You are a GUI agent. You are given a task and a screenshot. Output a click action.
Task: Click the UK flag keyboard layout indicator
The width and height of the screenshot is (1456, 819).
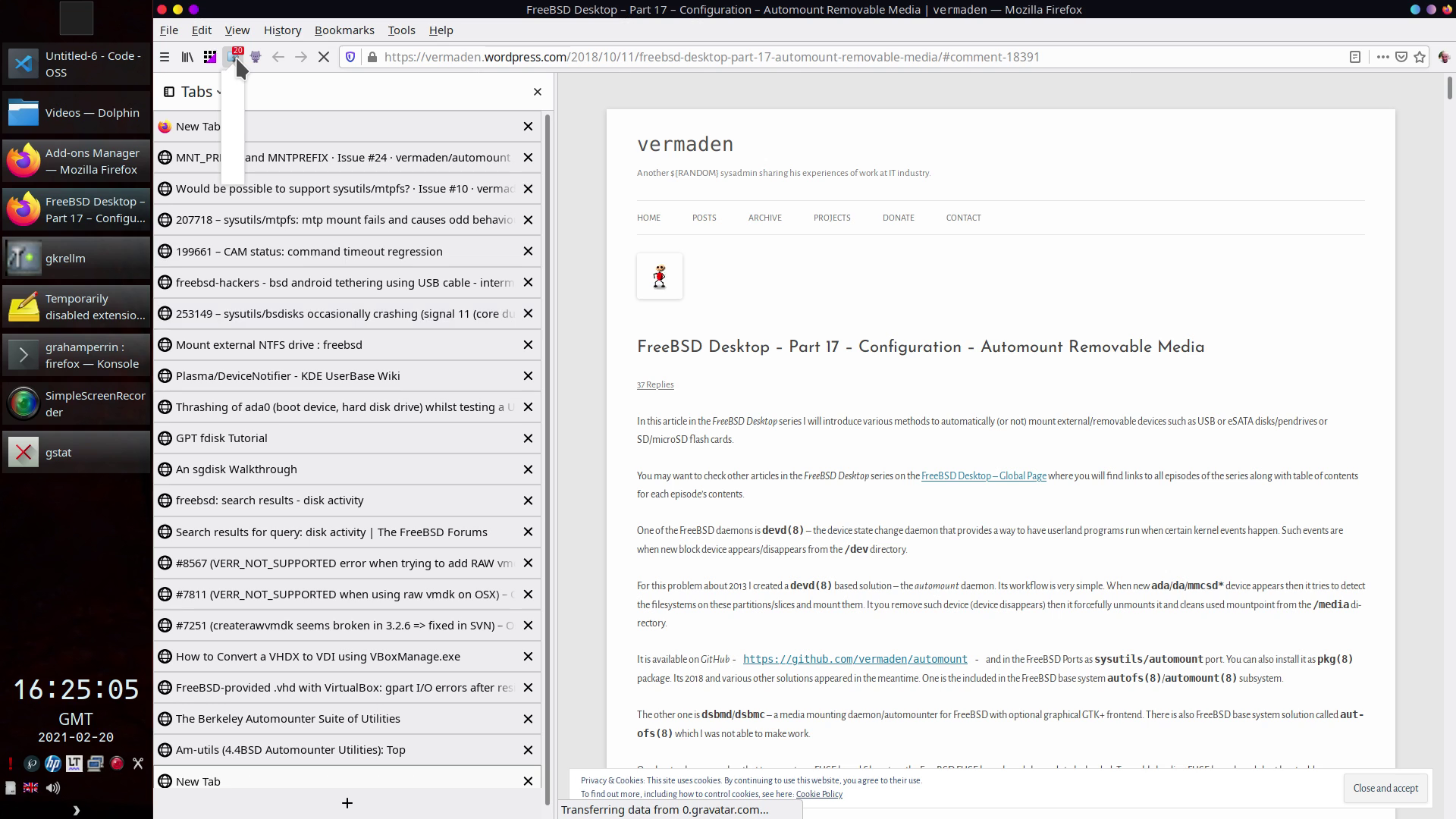[30, 788]
